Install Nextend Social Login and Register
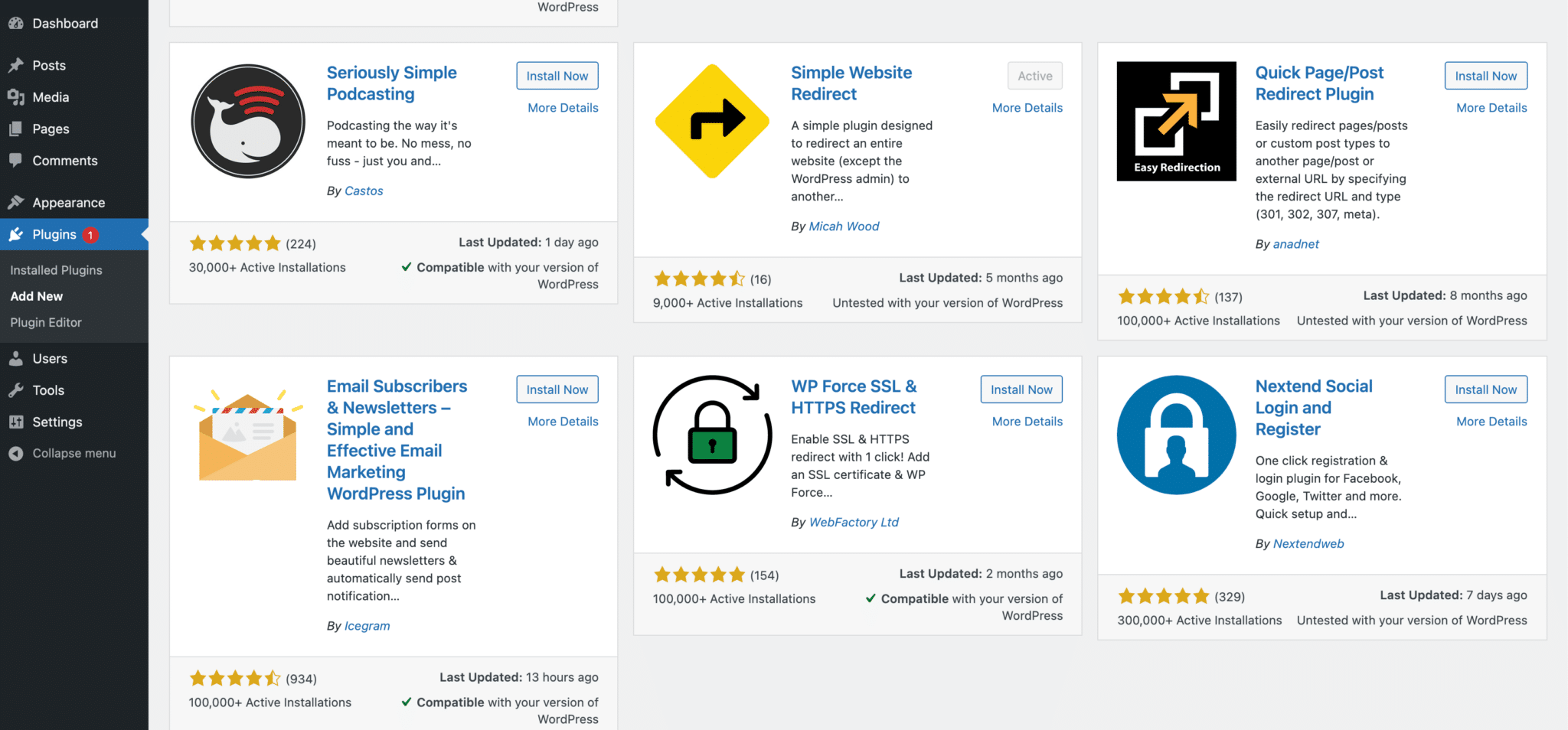Image resolution: width=1568 pixels, height=730 pixels. 1485,389
